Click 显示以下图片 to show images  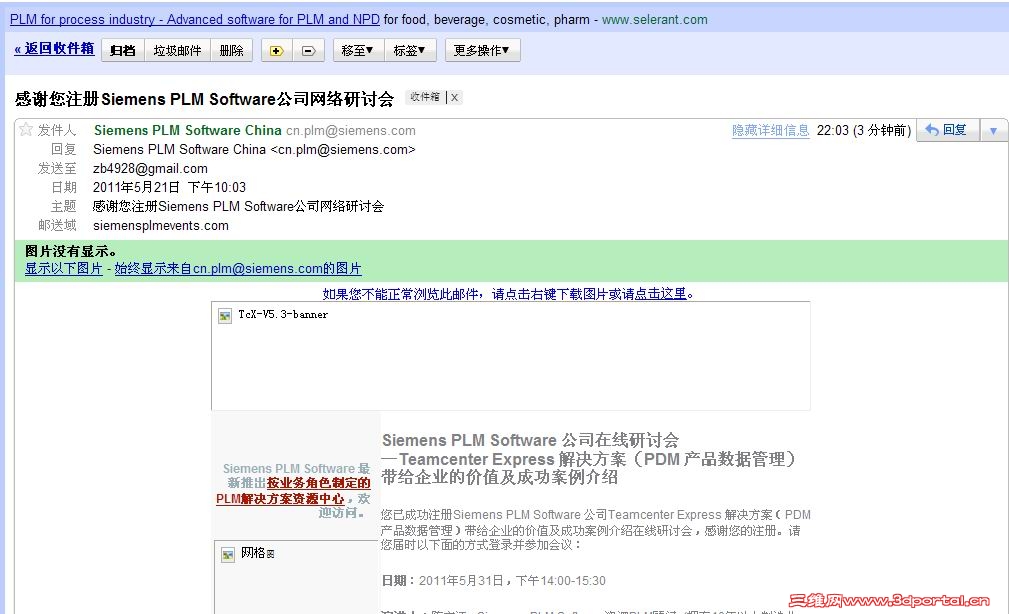64,268
